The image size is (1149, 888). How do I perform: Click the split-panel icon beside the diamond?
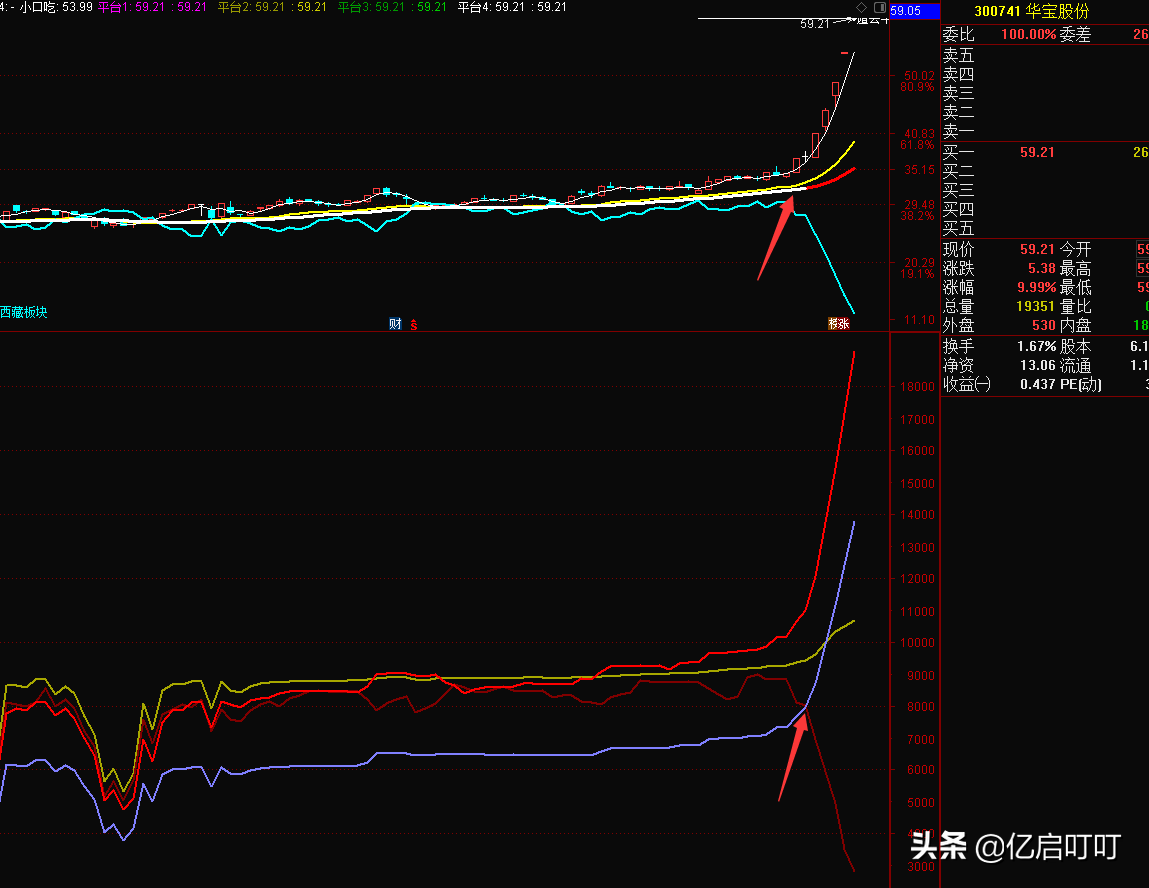click(x=878, y=7)
